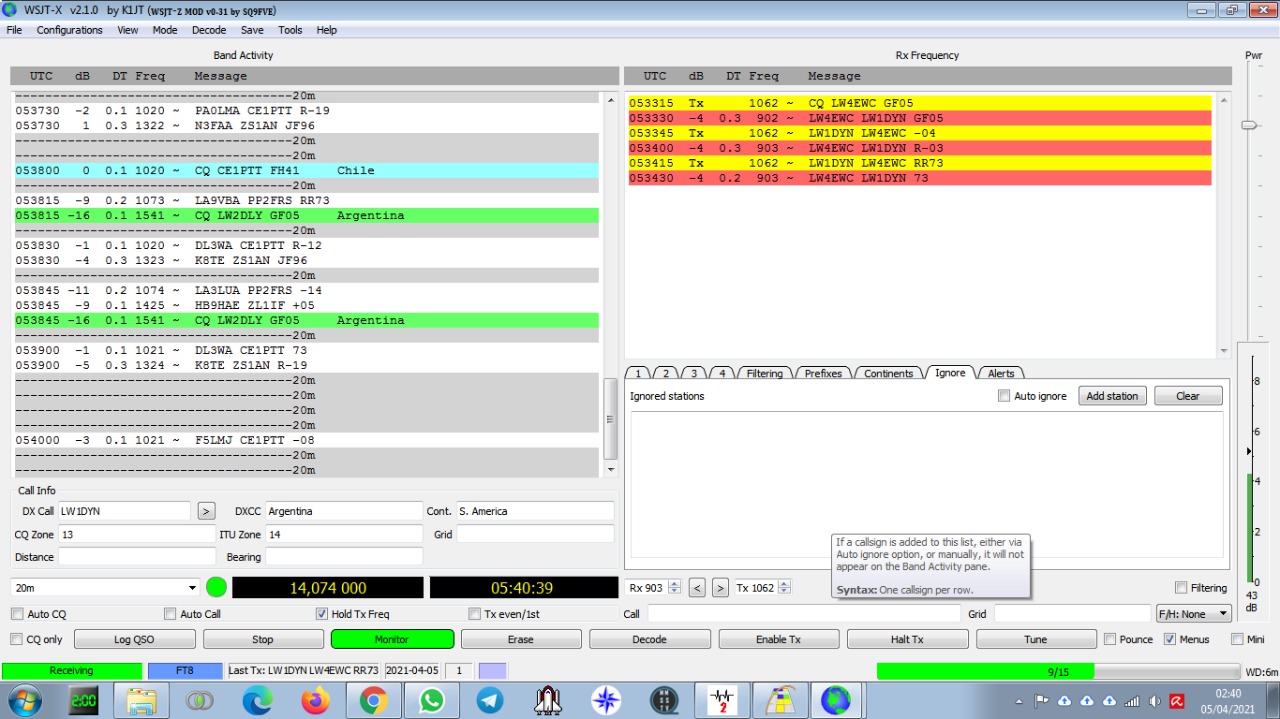Switch to the Alerts tab
The height and width of the screenshot is (719, 1280).
click(1001, 373)
